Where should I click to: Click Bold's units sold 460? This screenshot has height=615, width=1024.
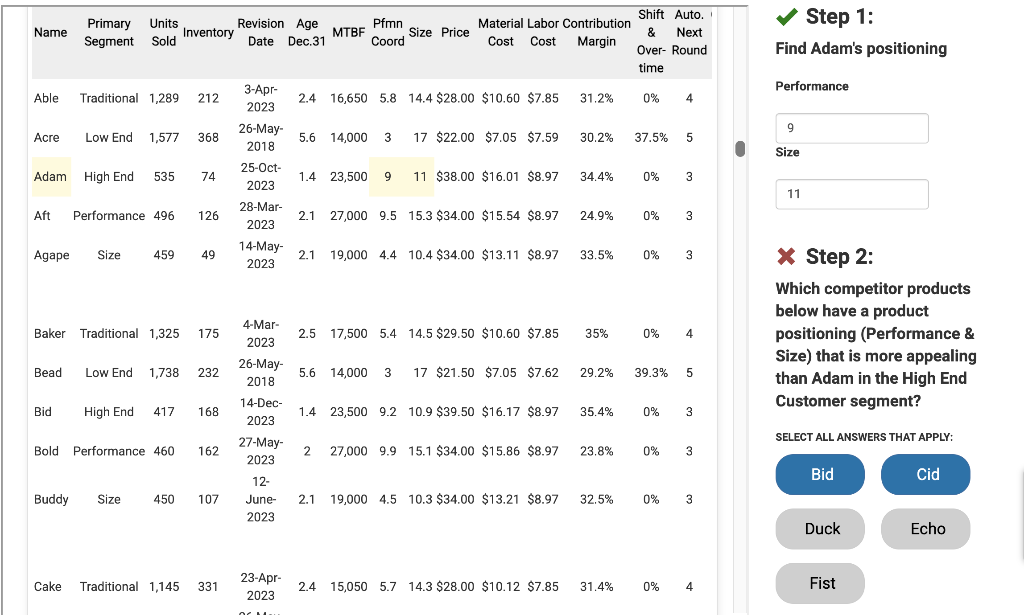pos(164,451)
